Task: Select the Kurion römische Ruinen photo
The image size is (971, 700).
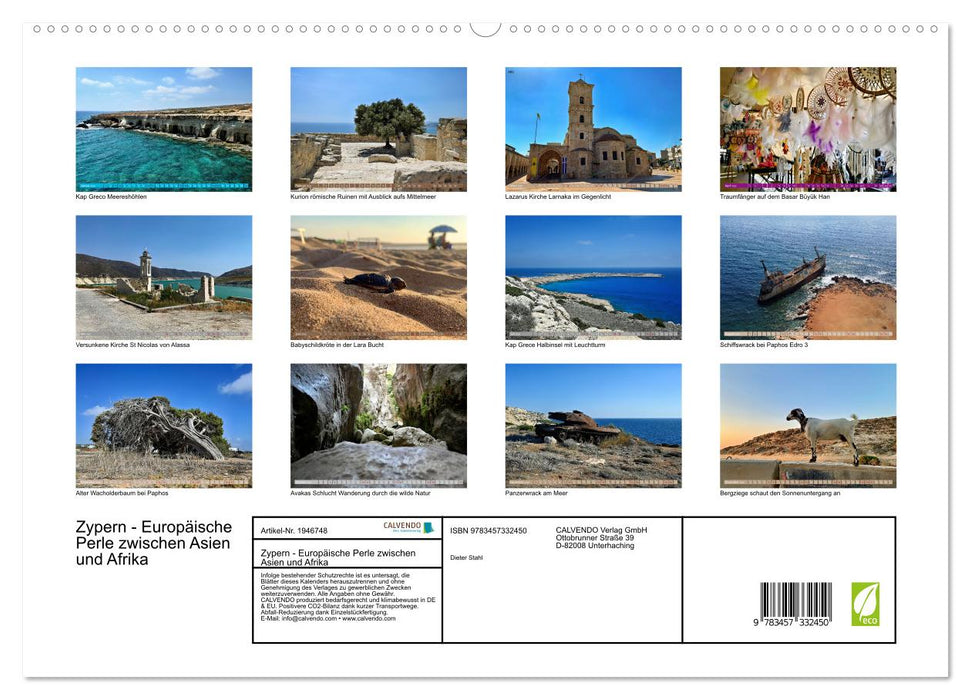Action: [379, 128]
